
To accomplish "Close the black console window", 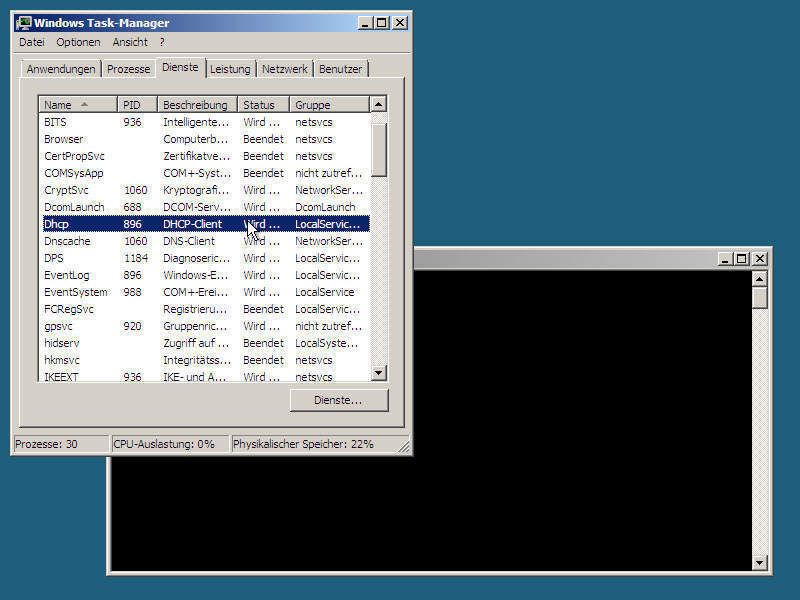I will click(x=760, y=259).
